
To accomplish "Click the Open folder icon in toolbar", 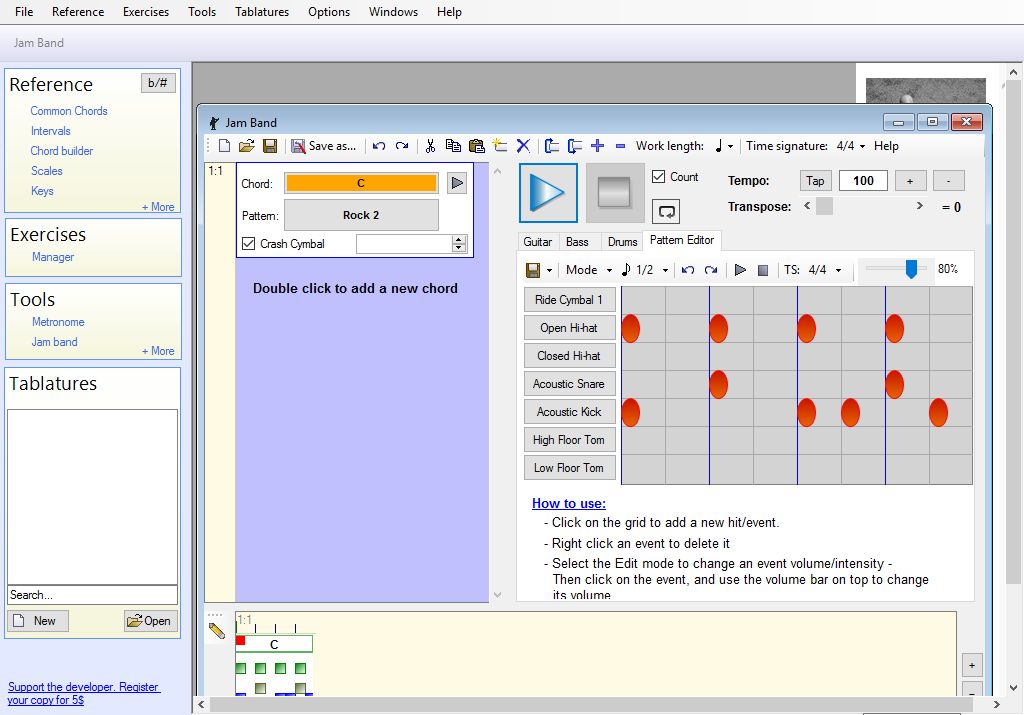I will tap(247, 146).
